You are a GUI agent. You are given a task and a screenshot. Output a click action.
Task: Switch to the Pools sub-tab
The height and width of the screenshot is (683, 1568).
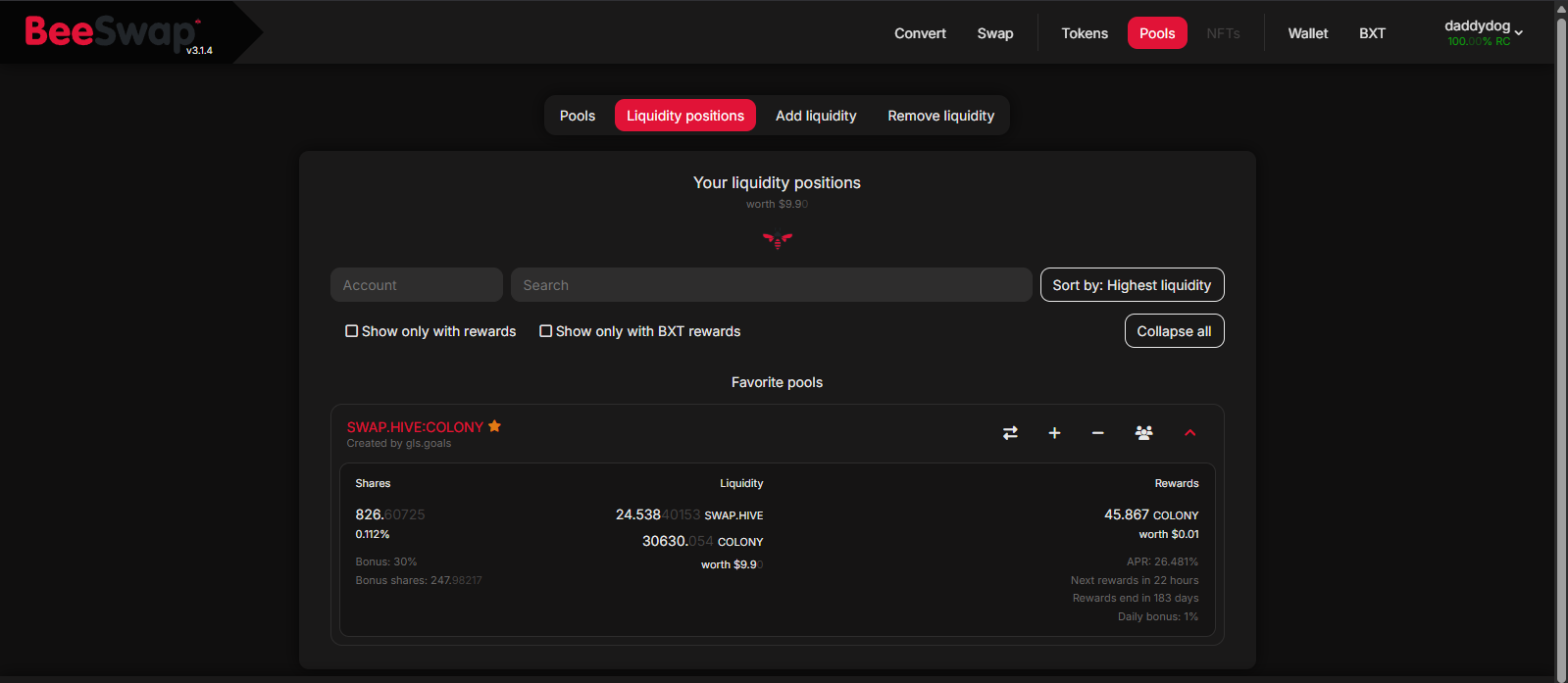pos(578,116)
